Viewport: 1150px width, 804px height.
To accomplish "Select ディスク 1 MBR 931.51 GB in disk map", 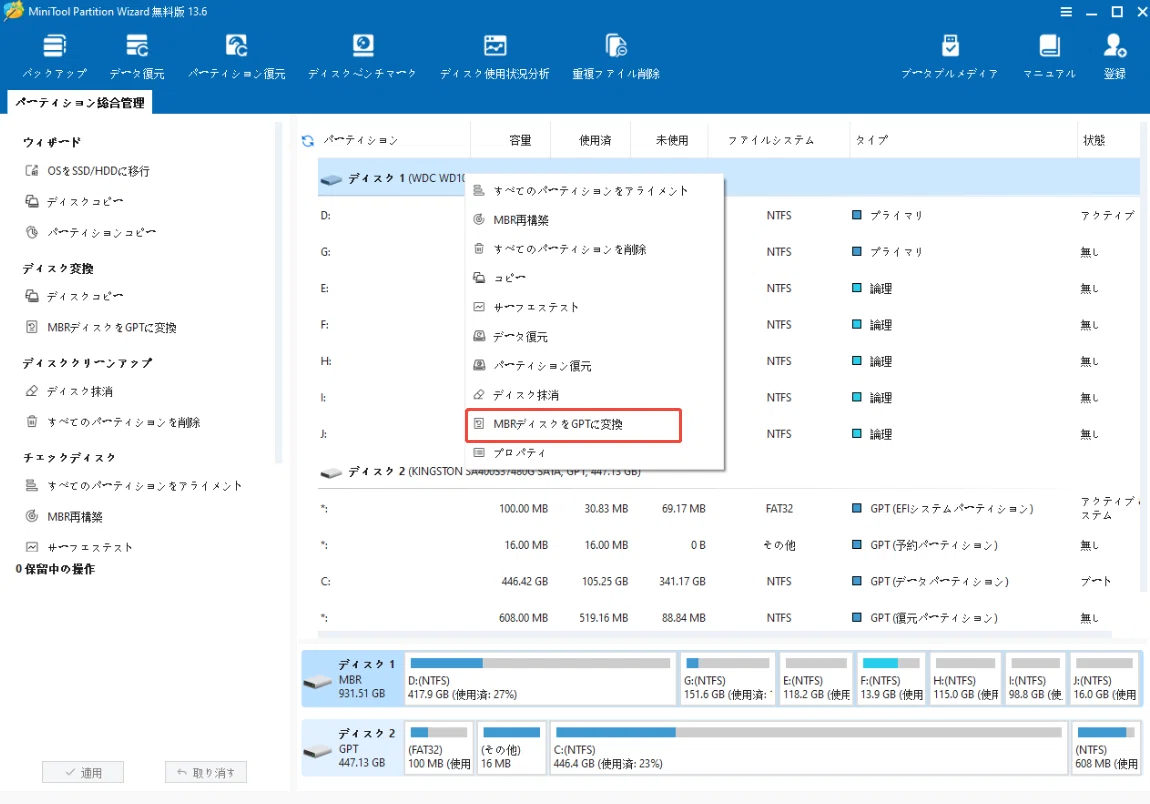I will pyautogui.click(x=353, y=679).
